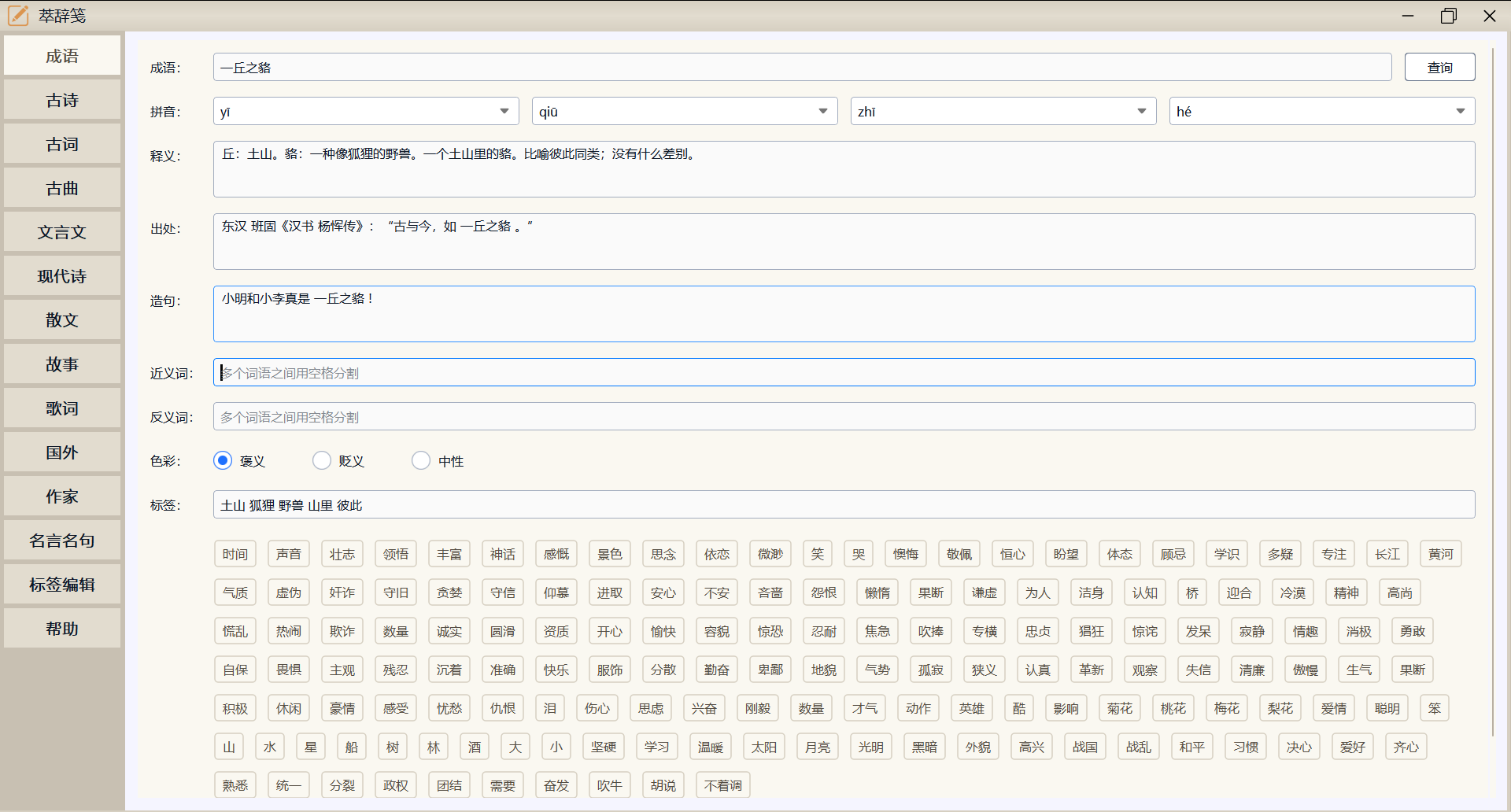Open the 标签编辑 page
This screenshot has width=1511, height=812.
62,585
